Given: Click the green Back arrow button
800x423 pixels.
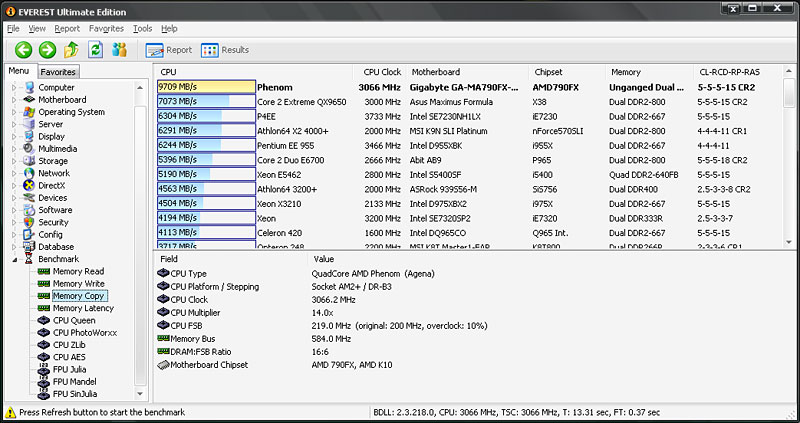Looking at the screenshot, I should pyautogui.click(x=23, y=50).
